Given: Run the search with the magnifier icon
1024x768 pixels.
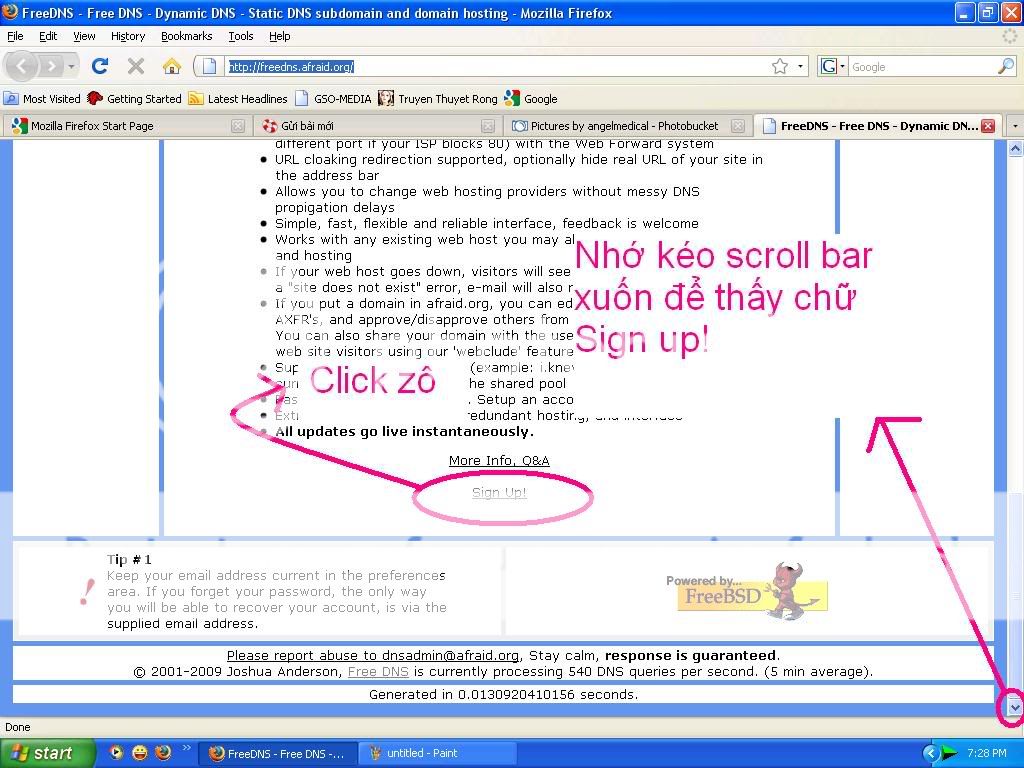Looking at the screenshot, I should [1006, 66].
